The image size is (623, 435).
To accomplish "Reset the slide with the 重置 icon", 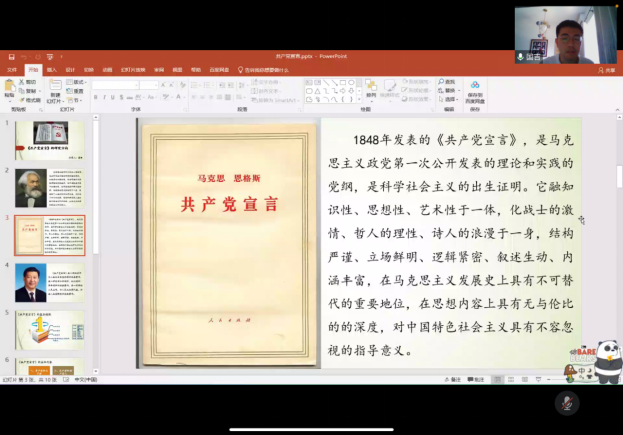I will click(x=70, y=91).
